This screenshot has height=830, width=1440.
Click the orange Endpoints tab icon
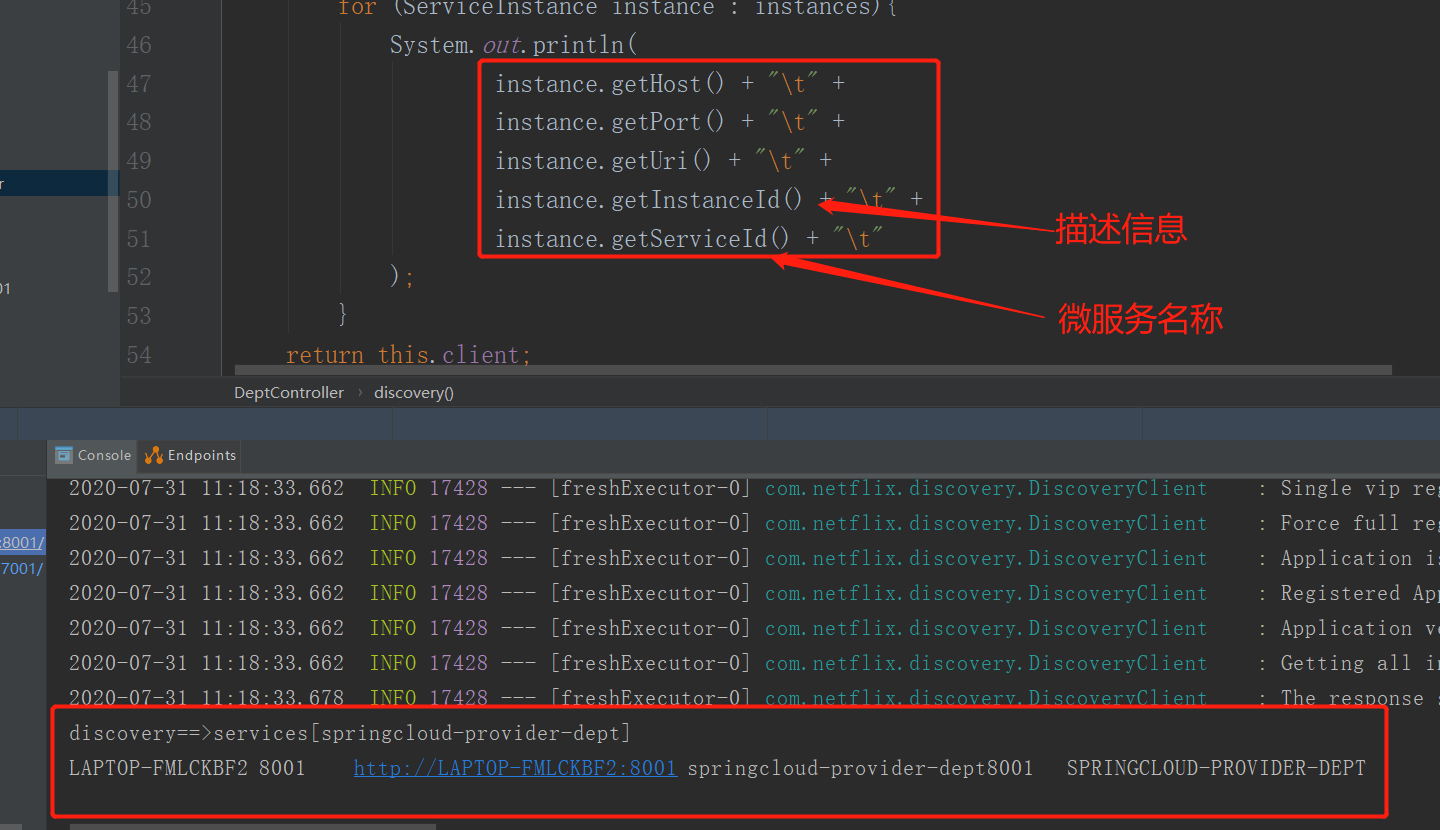point(153,455)
